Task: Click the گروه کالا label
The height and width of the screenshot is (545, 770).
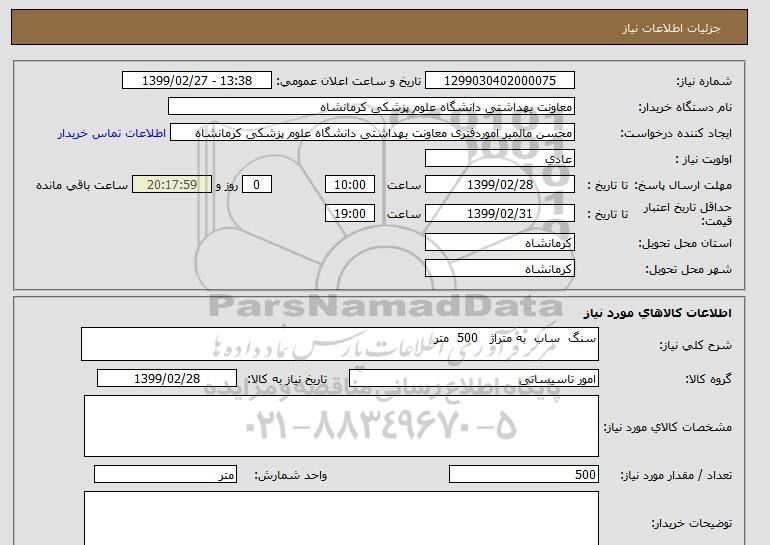Action: click(x=709, y=379)
